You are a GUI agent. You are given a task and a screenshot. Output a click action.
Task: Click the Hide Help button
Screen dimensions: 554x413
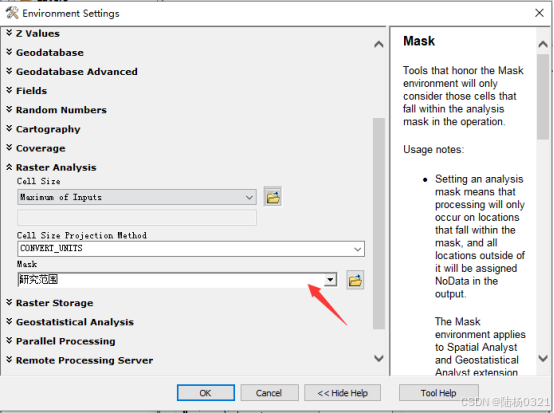pos(342,393)
